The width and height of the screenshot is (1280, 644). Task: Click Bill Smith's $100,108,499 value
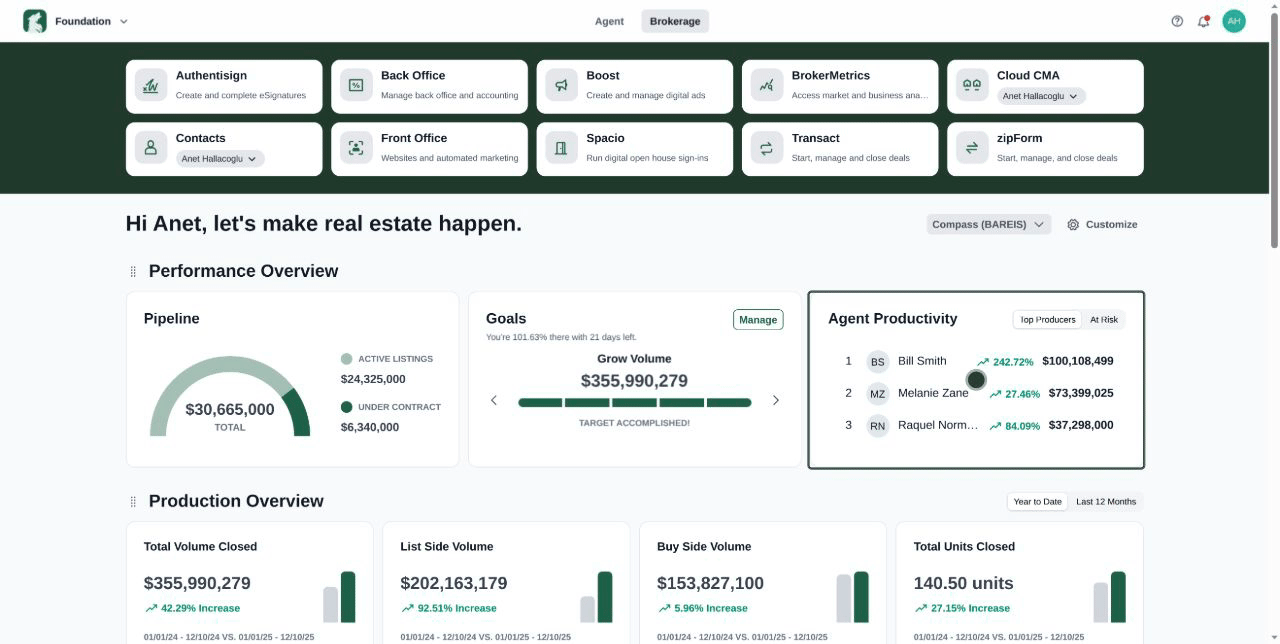tap(1078, 361)
